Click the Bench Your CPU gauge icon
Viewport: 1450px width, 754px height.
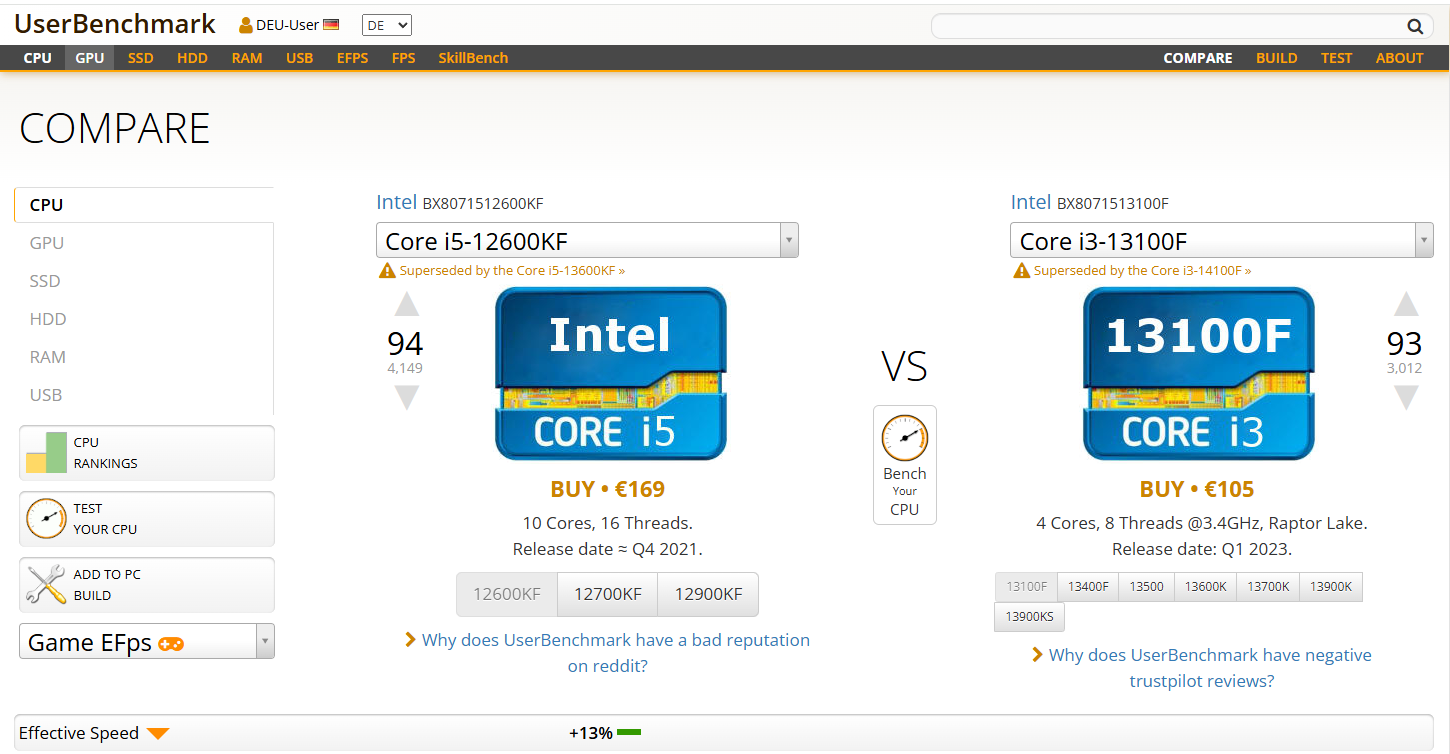coord(905,438)
